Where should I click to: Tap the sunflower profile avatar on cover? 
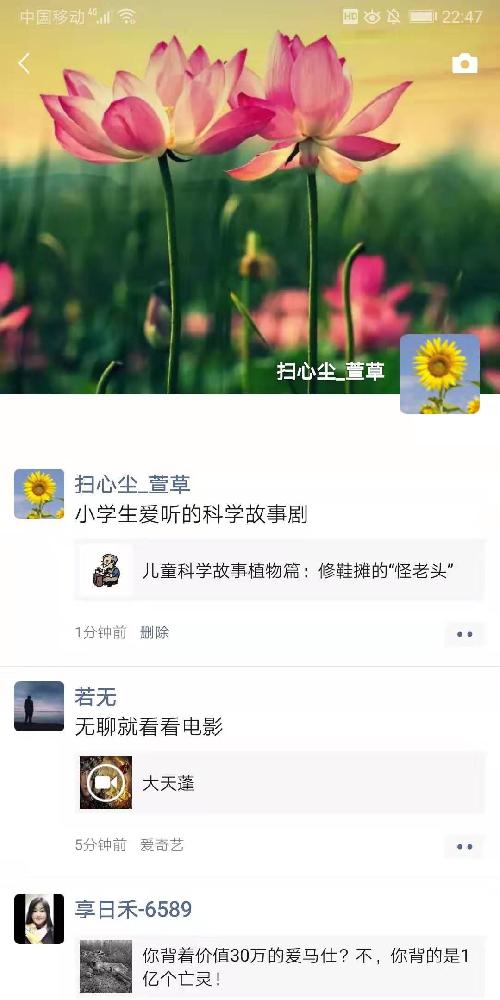(x=439, y=374)
